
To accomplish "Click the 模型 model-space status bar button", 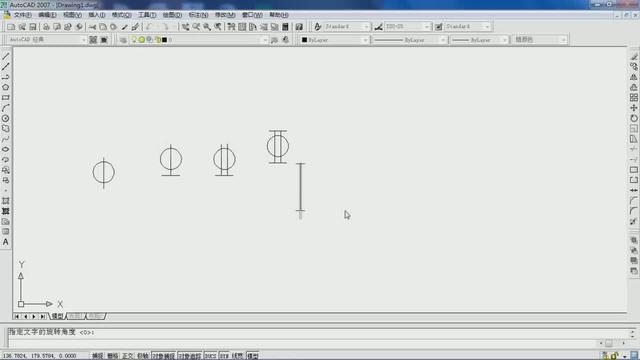I will point(253,356).
